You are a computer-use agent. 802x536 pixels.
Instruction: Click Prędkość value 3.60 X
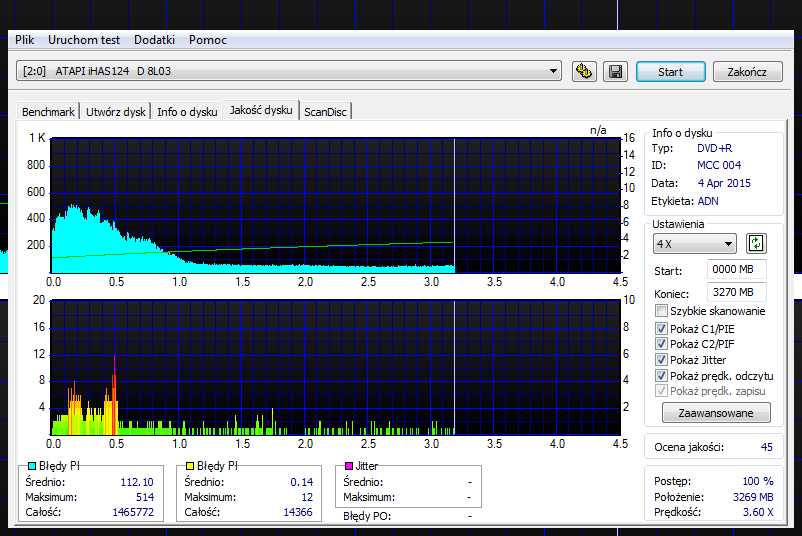[758, 512]
